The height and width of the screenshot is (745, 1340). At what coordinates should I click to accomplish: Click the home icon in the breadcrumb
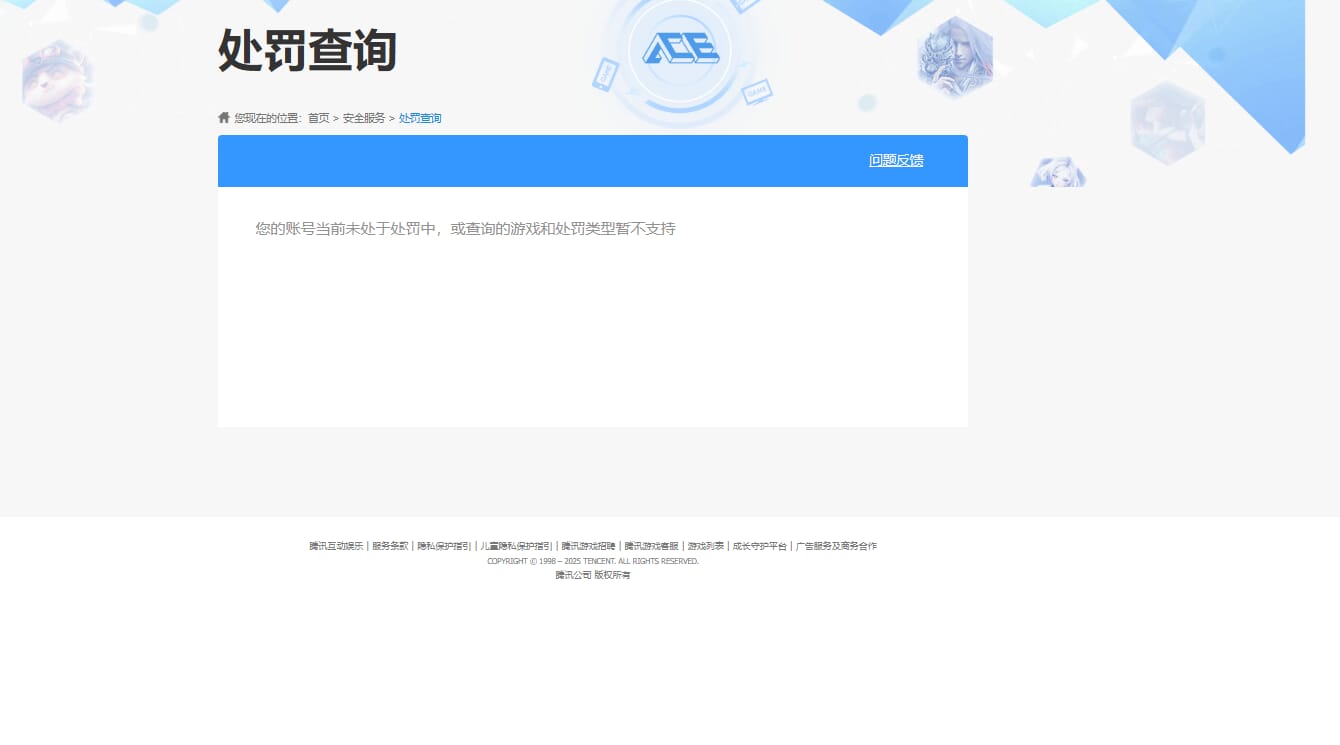[x=223, y=117]
